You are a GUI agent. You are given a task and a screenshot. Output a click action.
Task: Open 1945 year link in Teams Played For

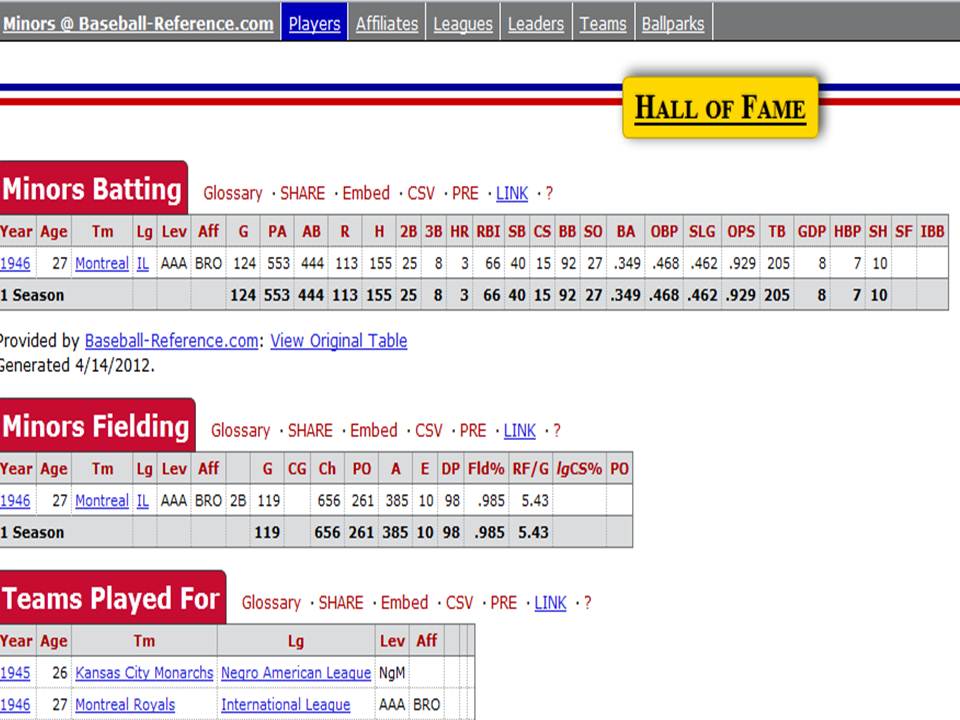tap(15, 673)
